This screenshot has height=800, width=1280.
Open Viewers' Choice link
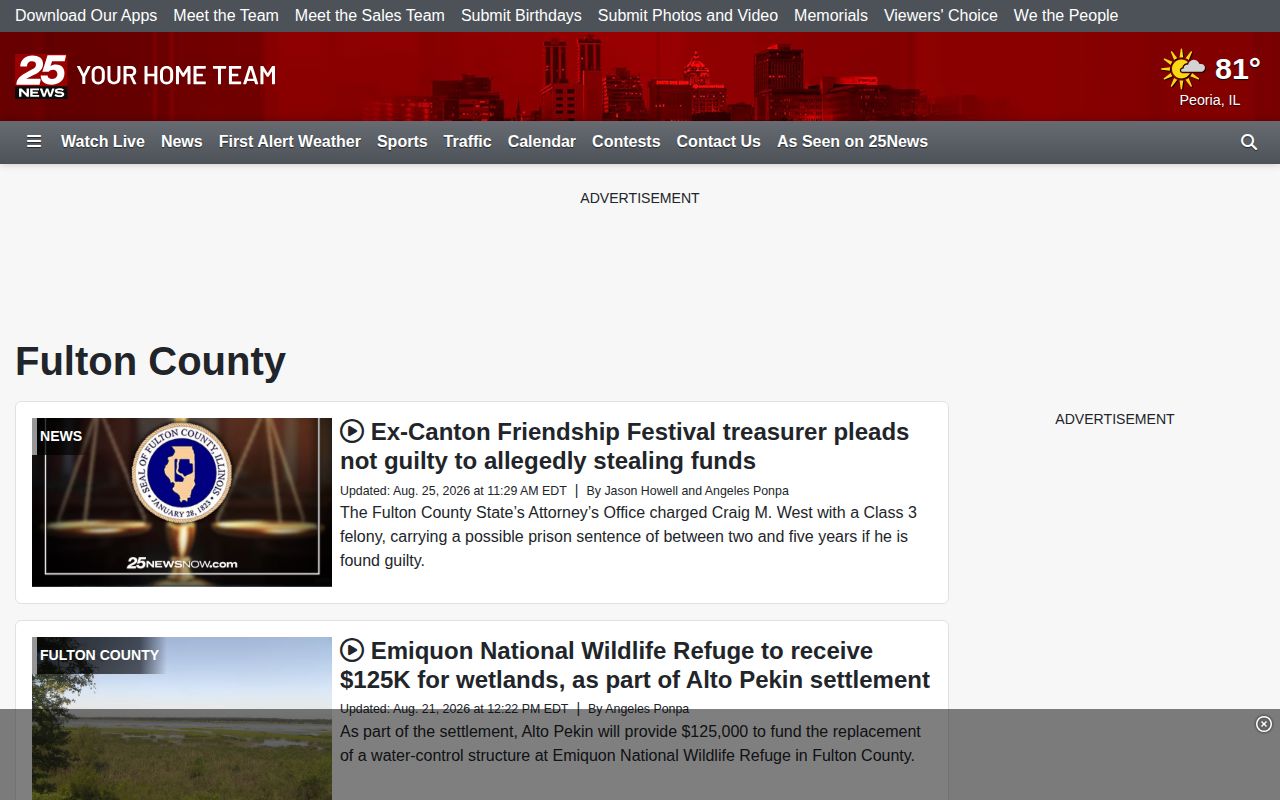pos(941,16)
